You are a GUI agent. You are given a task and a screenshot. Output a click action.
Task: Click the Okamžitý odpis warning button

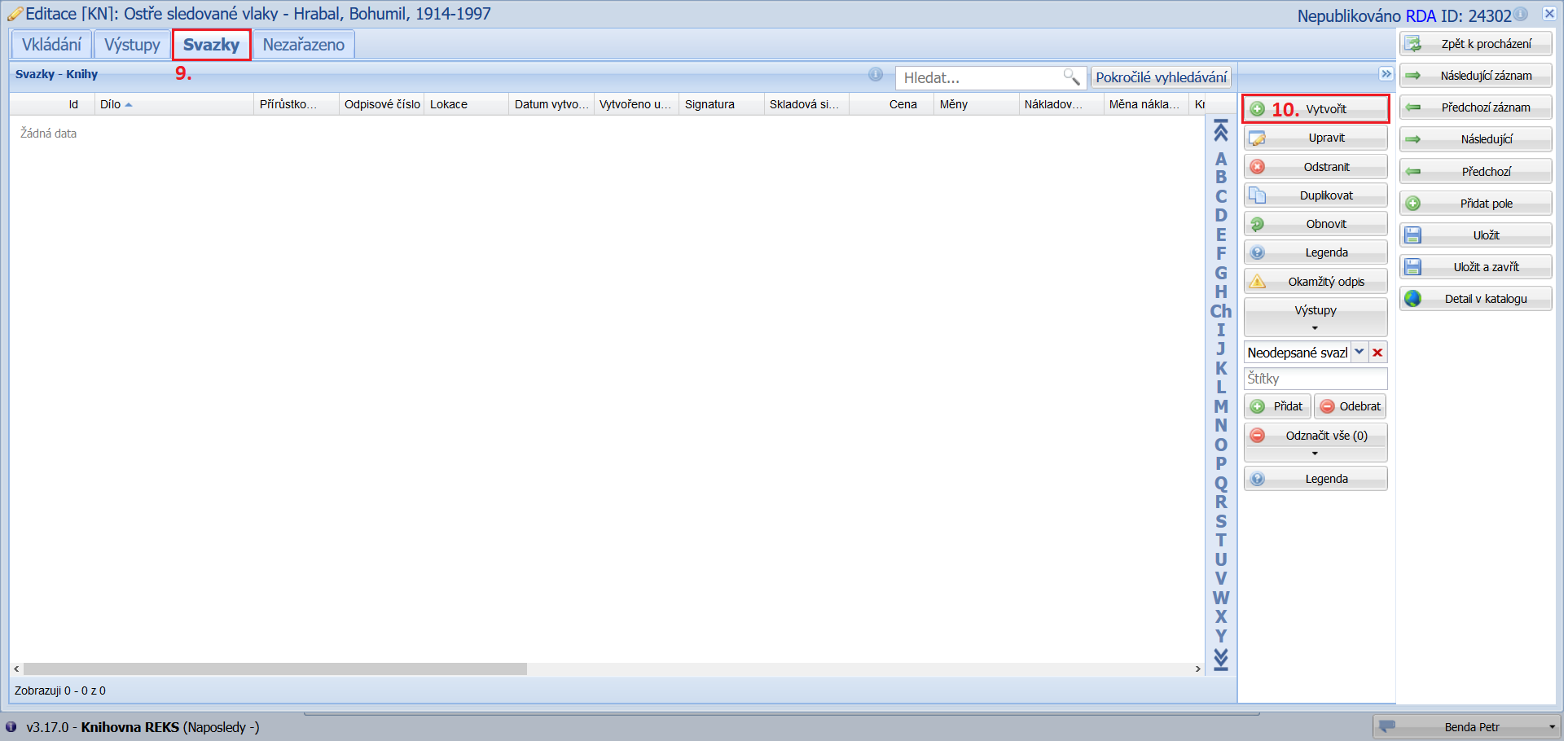coord(1315,282)
